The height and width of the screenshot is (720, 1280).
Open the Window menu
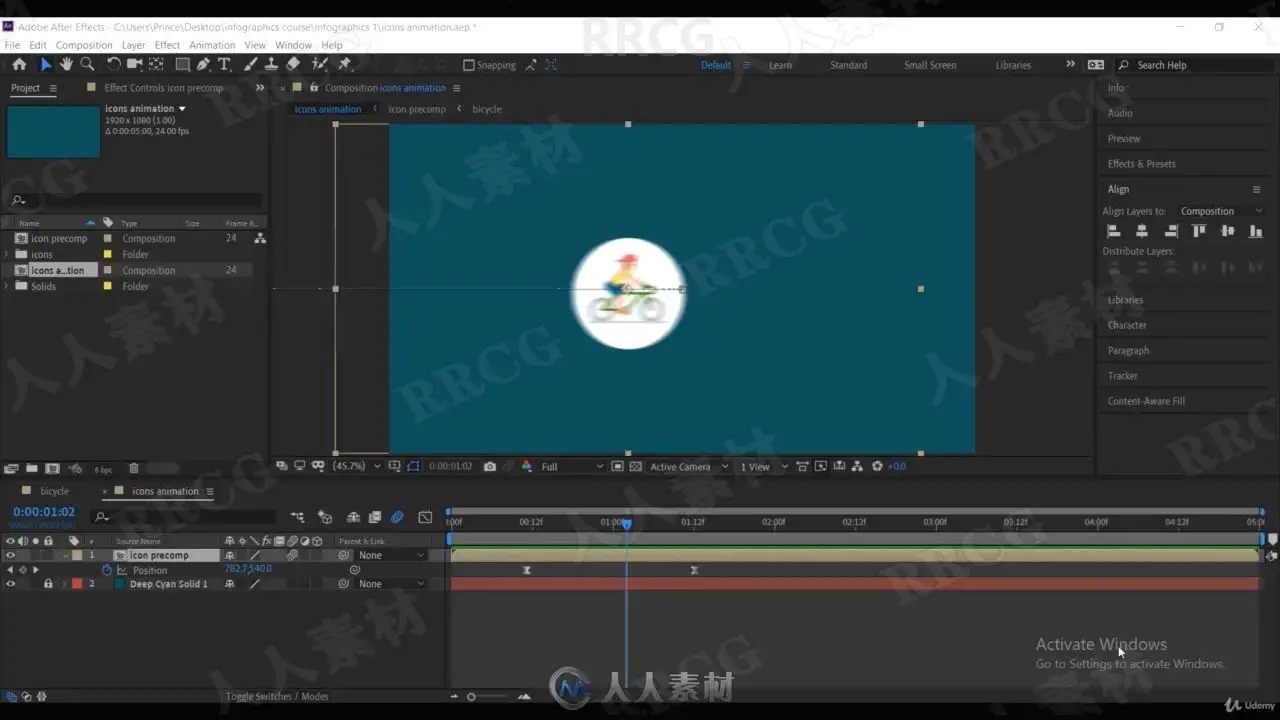[293, 45]
